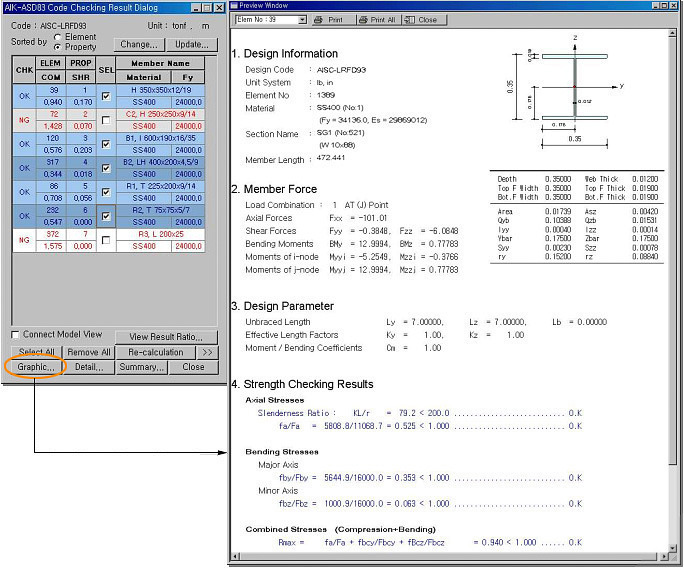The image size is (684, 568).
Task: Click member name R3, L 200x25
Action: (x=161, y=234)
